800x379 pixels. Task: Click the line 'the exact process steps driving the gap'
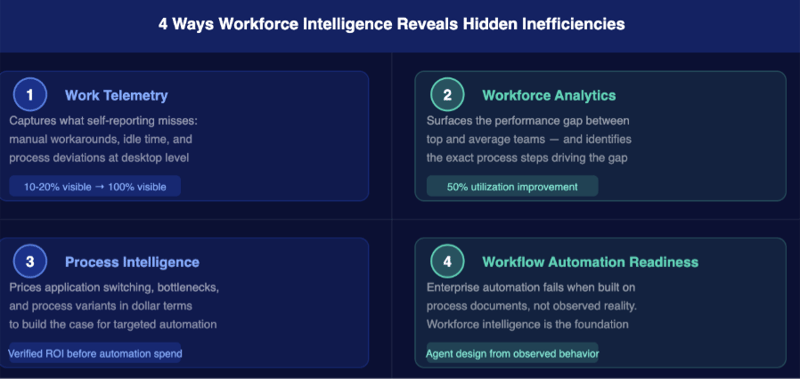(x=527, y=158)
